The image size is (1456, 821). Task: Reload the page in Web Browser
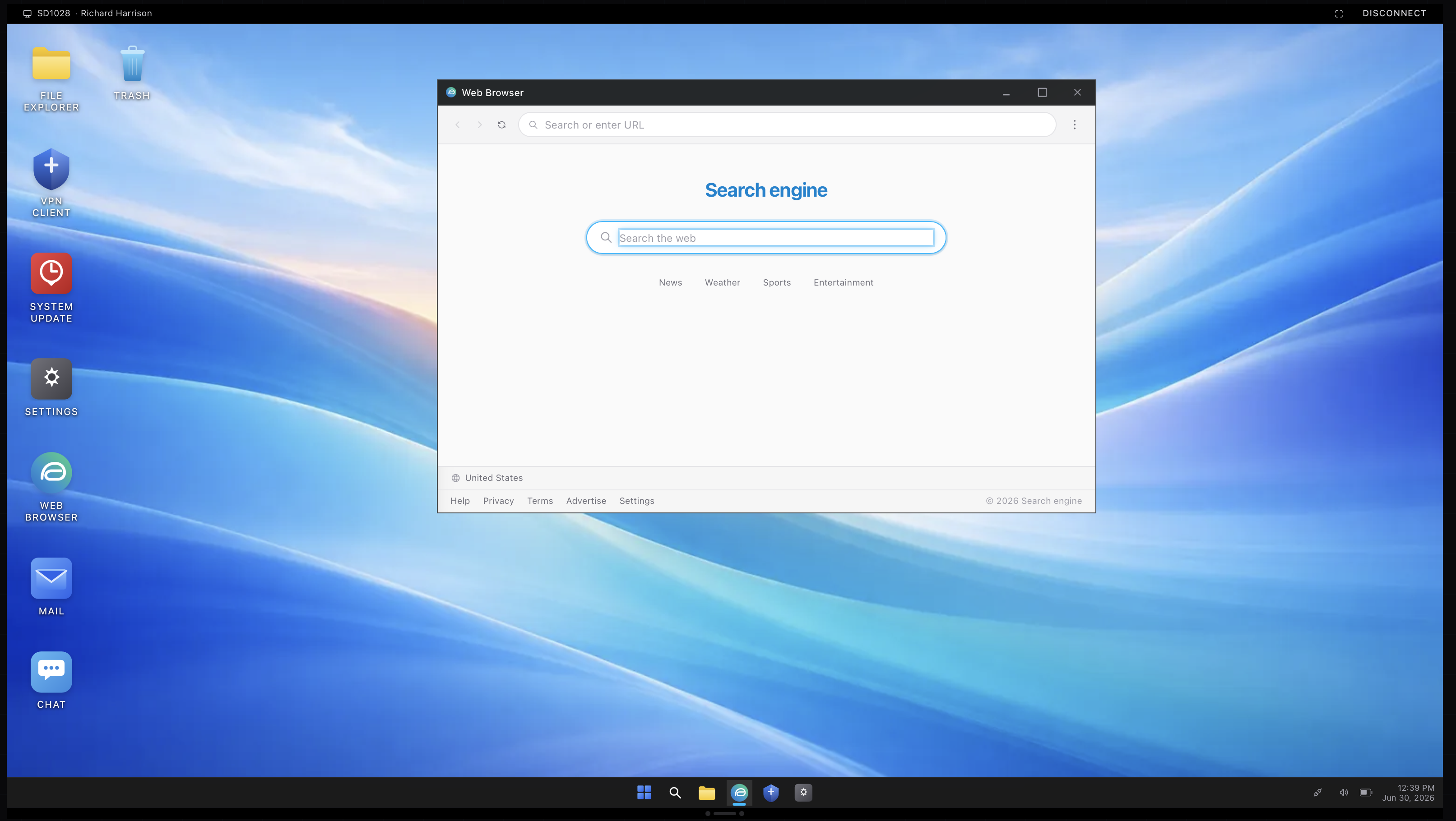pyautogui.click(x=502, y=125)
